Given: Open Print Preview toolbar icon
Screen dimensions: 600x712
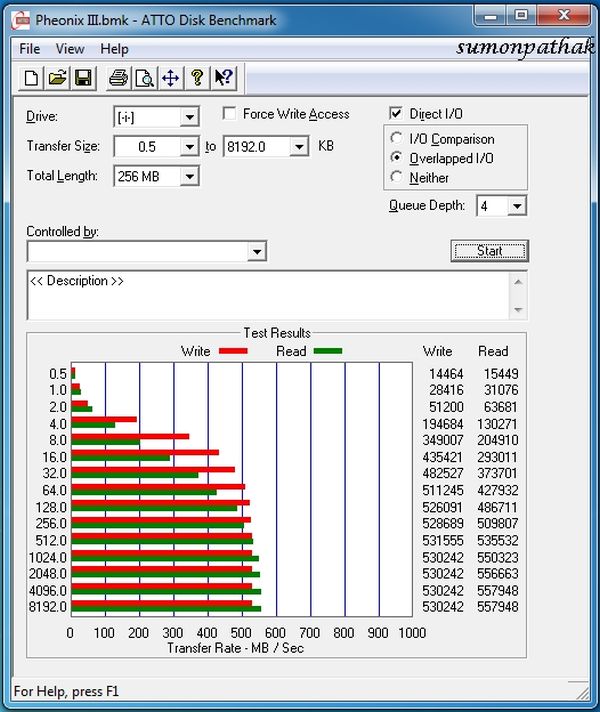Looking at the screenshot, I should click(145, 78).
